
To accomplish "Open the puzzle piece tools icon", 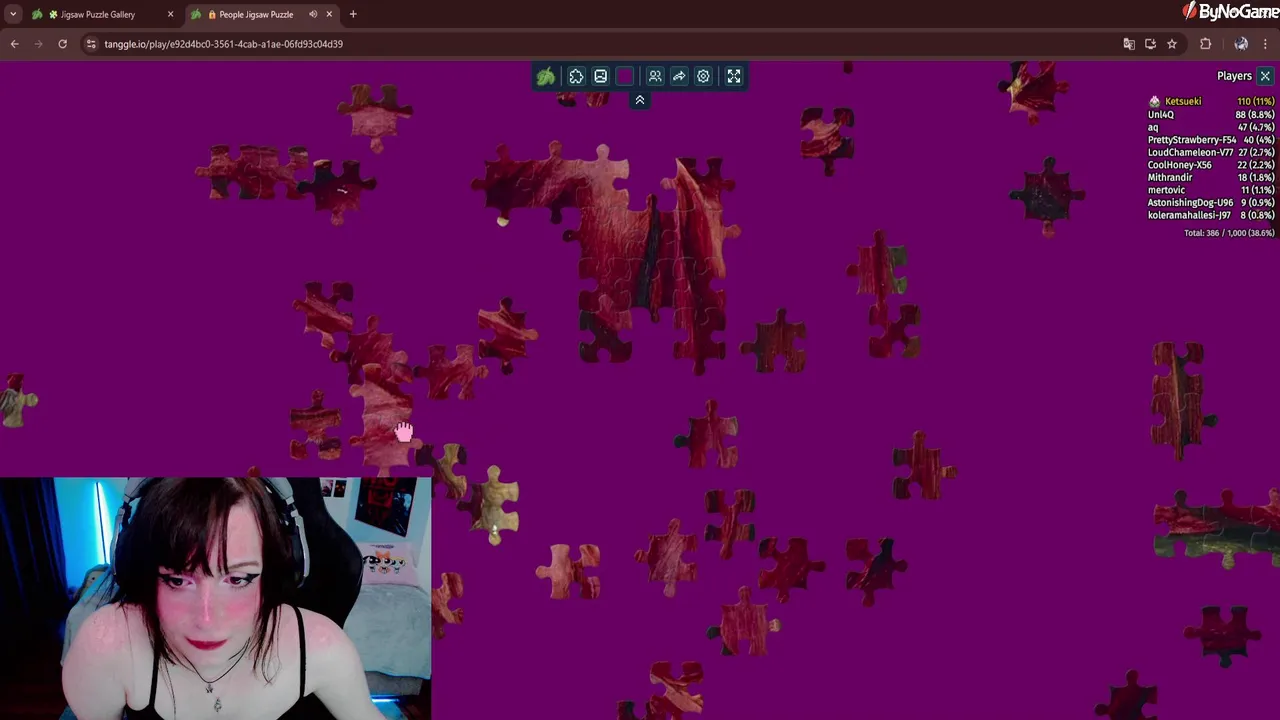I will point(576,76).
